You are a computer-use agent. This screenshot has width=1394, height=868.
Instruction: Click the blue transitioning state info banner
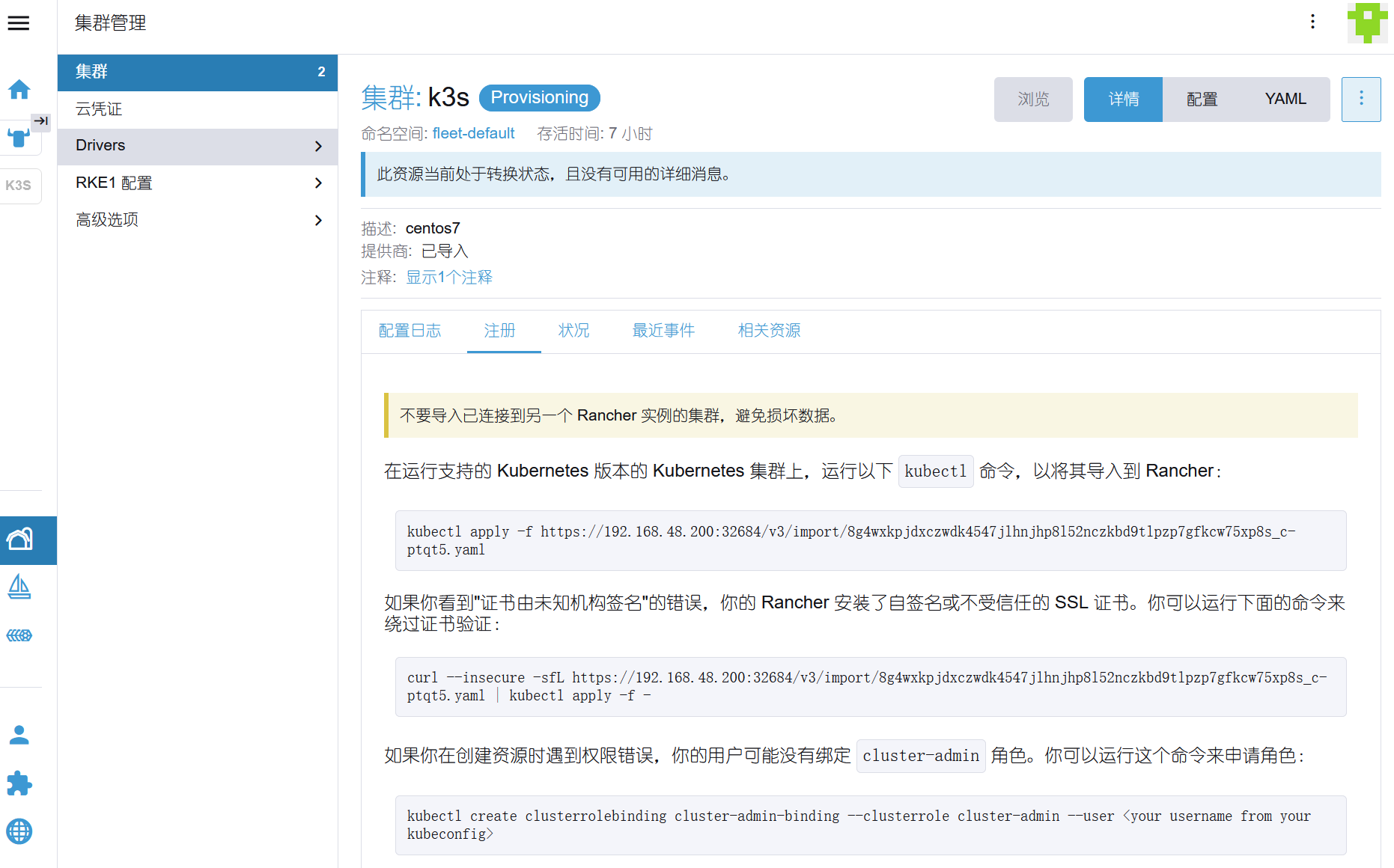(x=871, y=174)
